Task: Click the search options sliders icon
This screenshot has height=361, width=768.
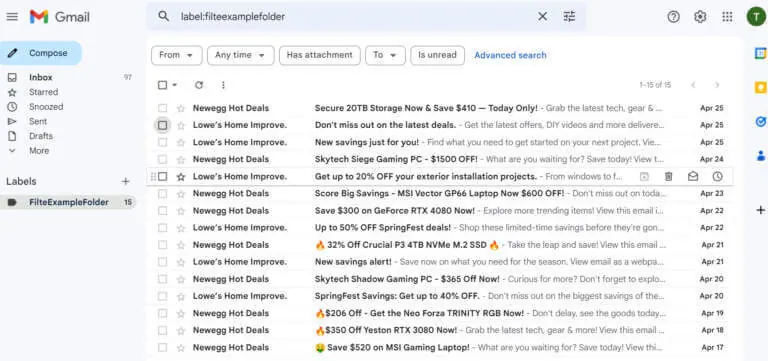Action: point(569,17)
